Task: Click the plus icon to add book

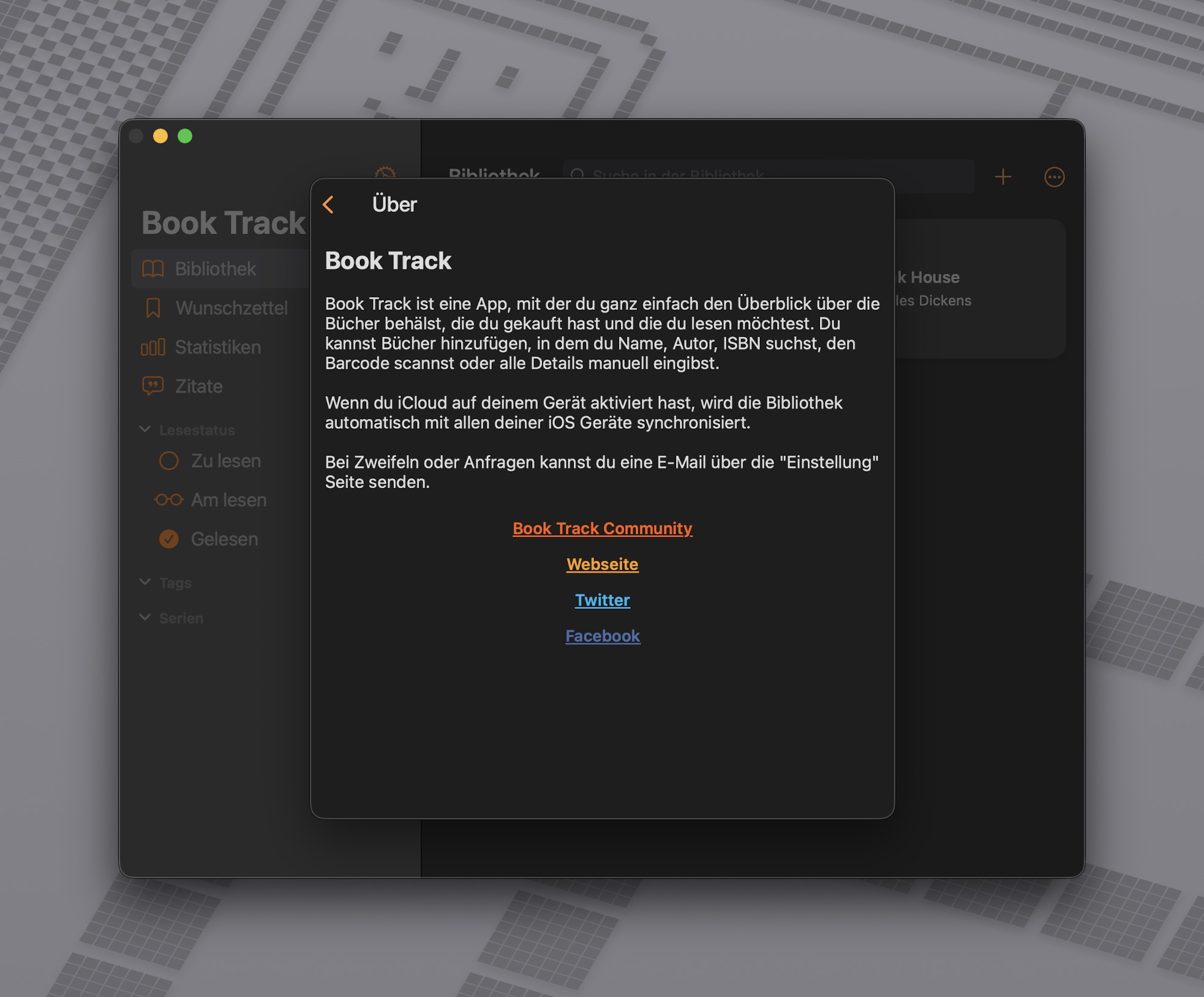Action: click(1003, 177)
